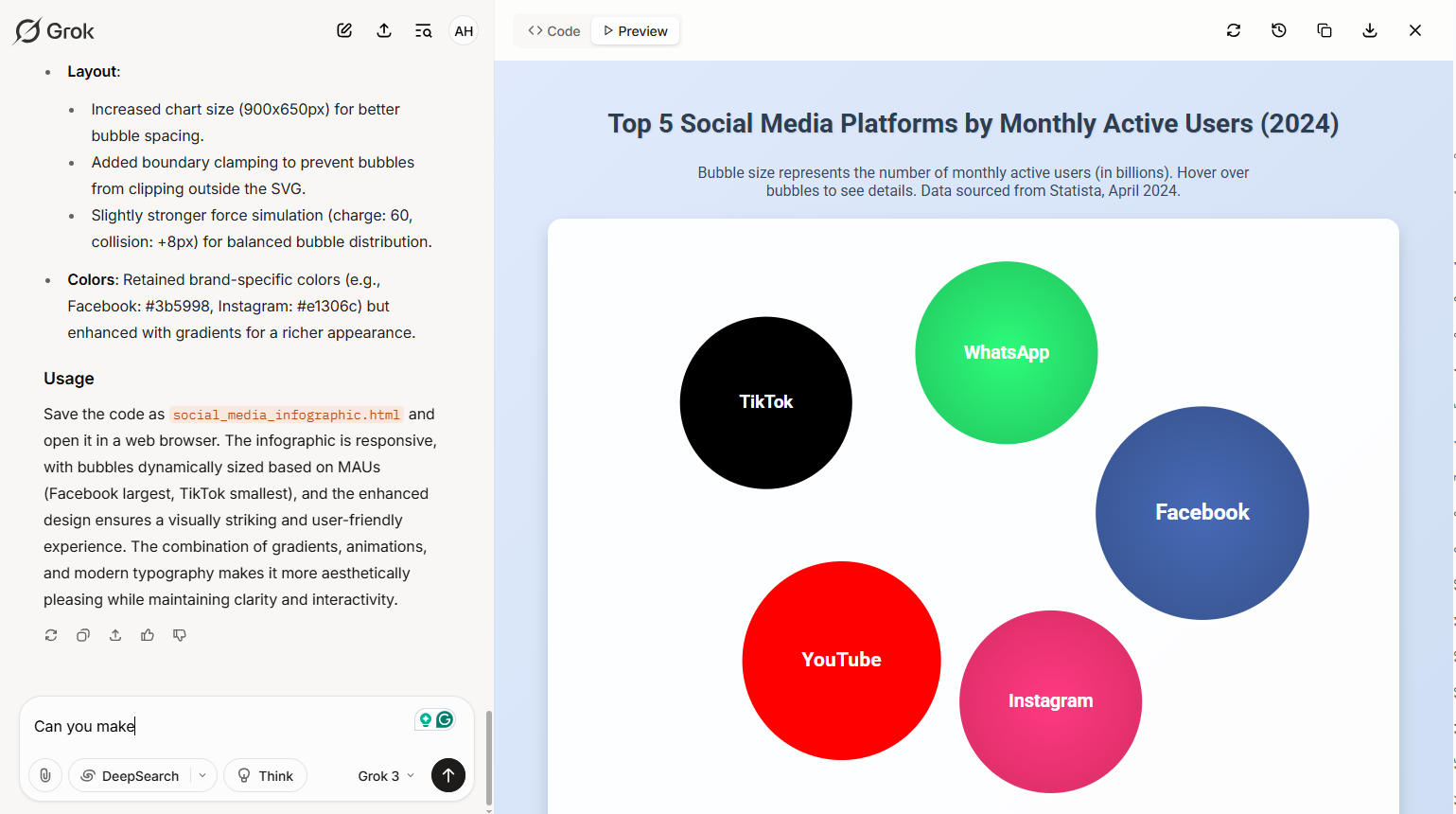Click the YouTube bubble
Viewport: 1456px width, 814px height.
(842, 661)
